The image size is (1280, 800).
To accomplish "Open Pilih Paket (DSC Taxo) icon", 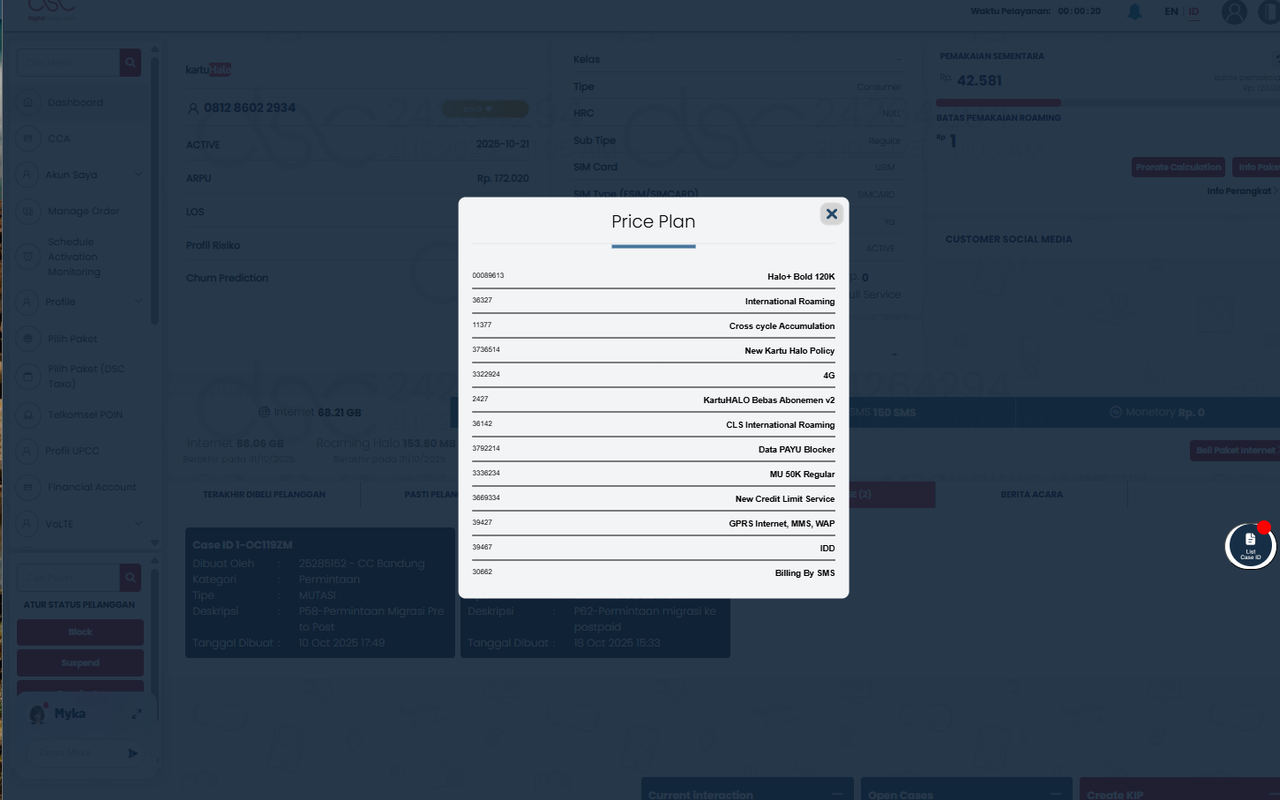I will tap(28, 376).
